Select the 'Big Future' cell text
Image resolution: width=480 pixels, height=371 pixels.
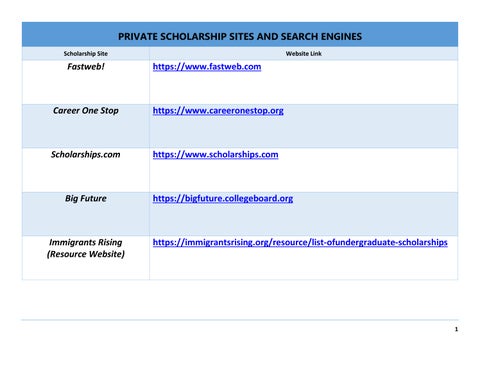[86, 199]
